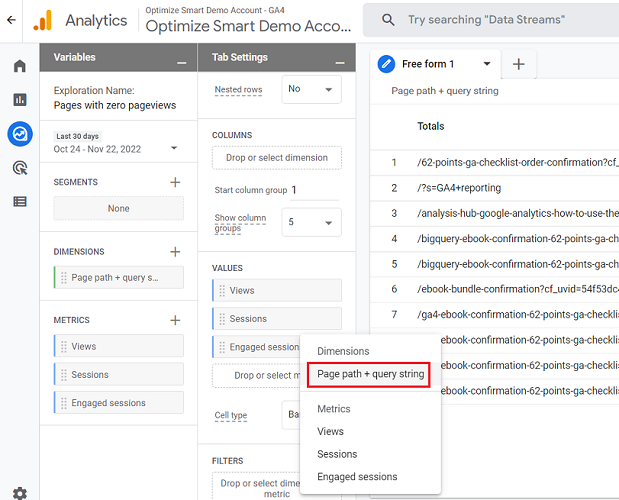Click Engaged sessions value in Tab Settings
The height and width of the screenshot is (500, 619).
point(257,347)
